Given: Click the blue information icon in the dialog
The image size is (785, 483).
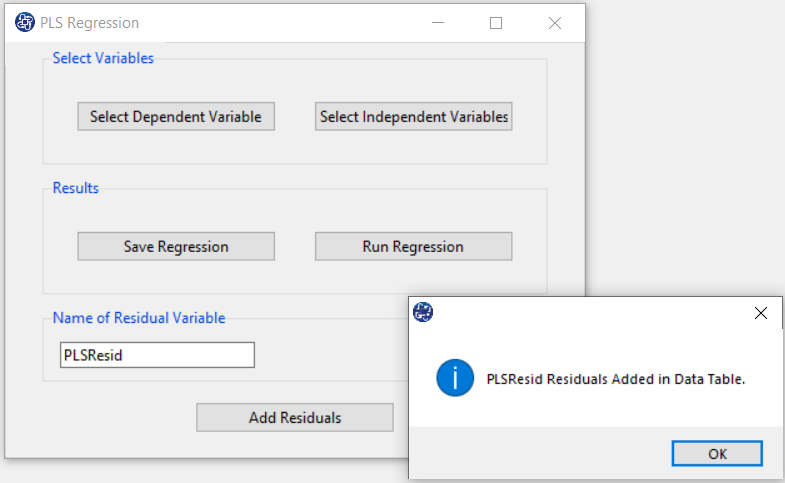Looking at the screenshot, I should (x=455, y=379).
